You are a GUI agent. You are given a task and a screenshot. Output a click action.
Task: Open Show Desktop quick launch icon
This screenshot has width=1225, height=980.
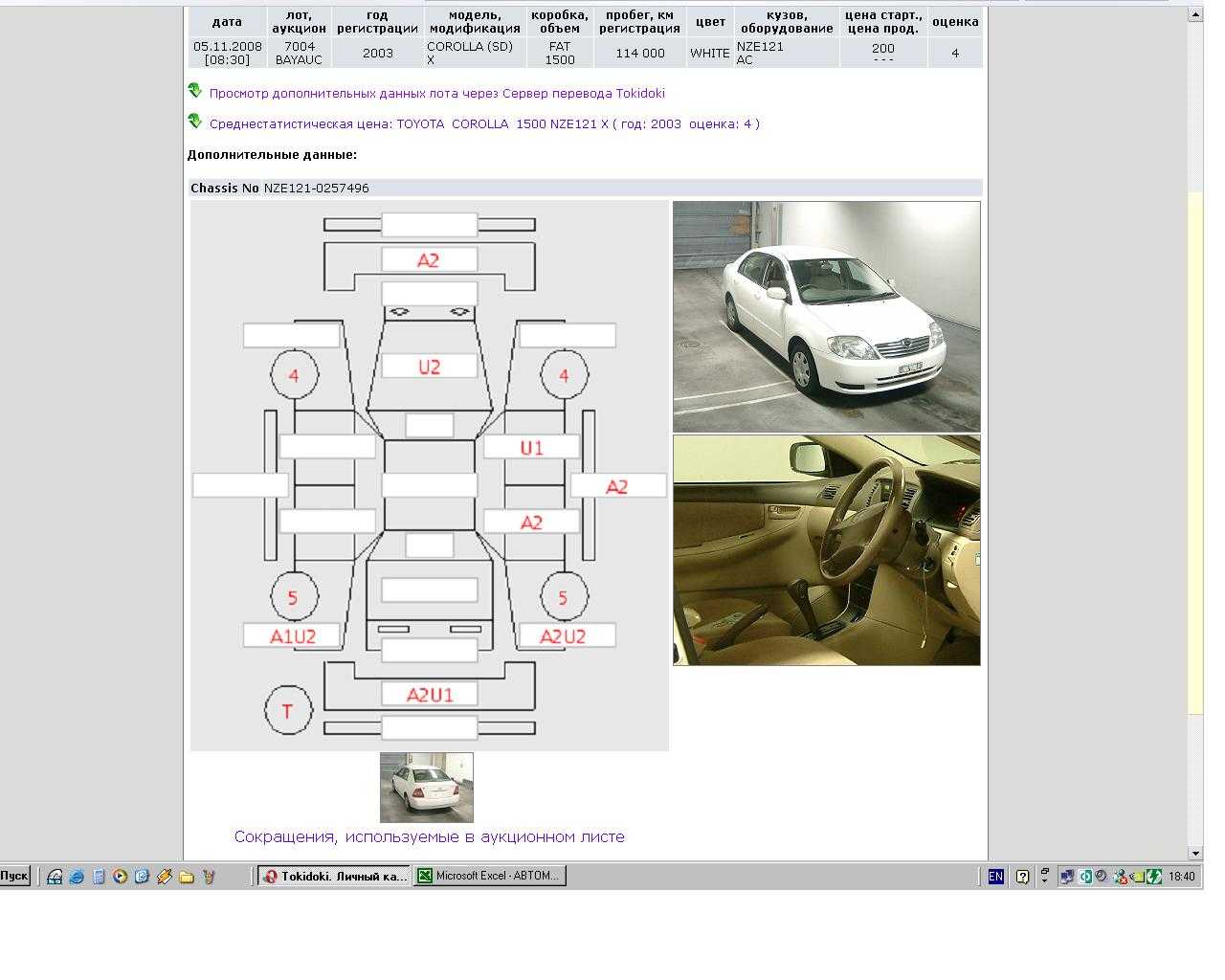(55, 876)
